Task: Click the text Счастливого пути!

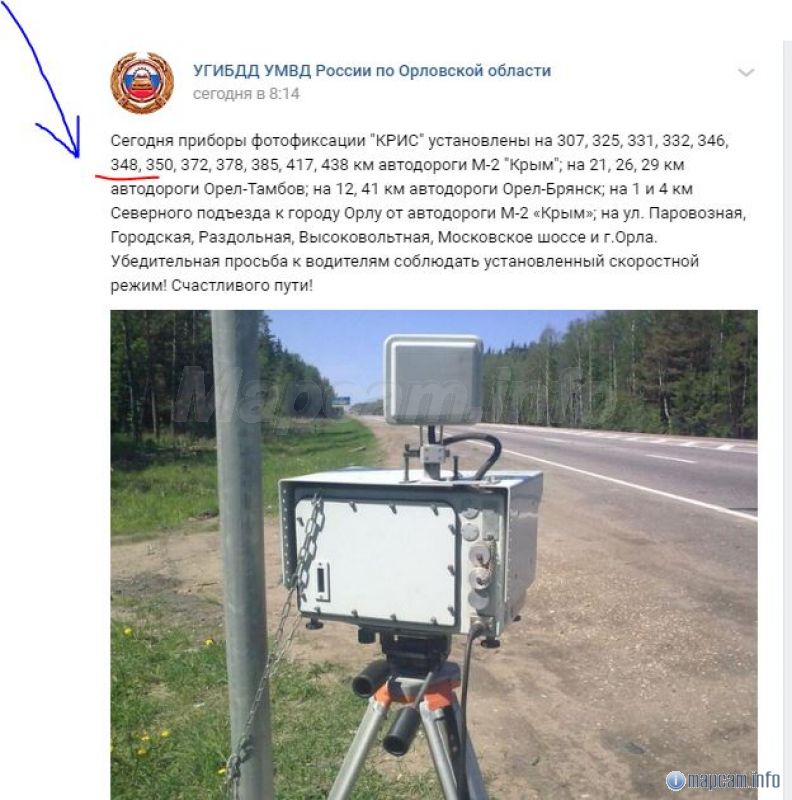Action: [x=242, y=285]
